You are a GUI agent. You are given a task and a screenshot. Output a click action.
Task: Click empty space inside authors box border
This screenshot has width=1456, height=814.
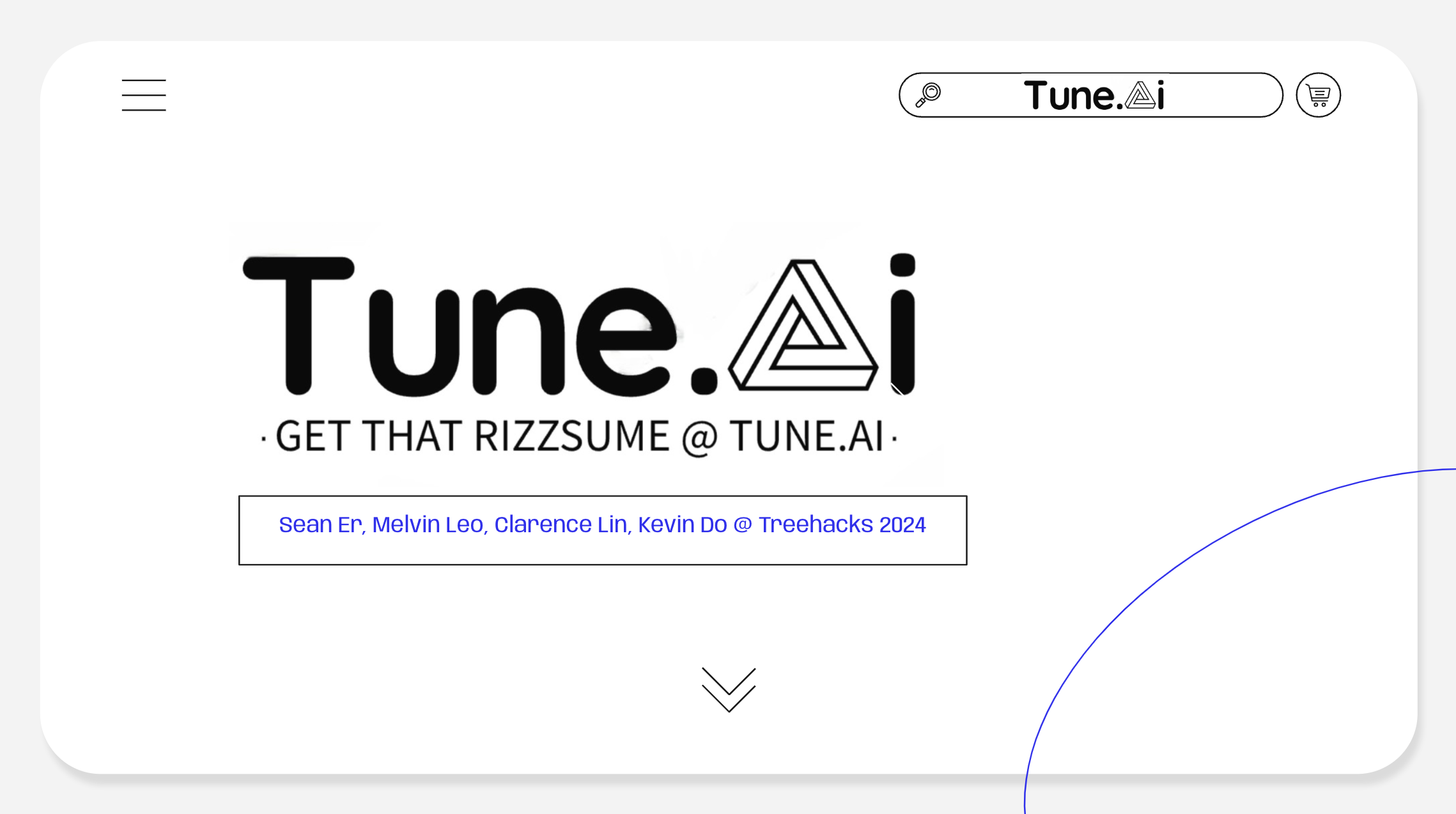coord(601,551)
